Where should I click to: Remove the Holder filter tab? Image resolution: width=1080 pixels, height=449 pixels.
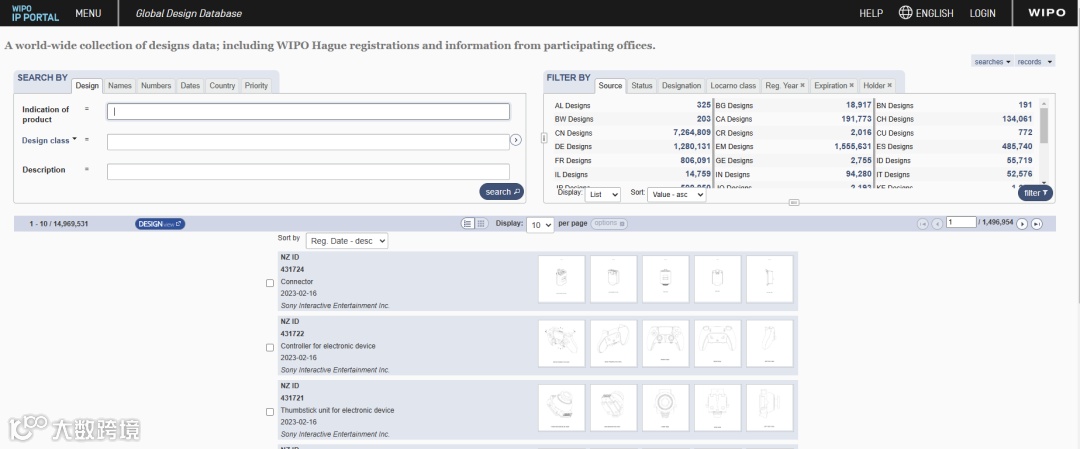(x=890, y=85)
